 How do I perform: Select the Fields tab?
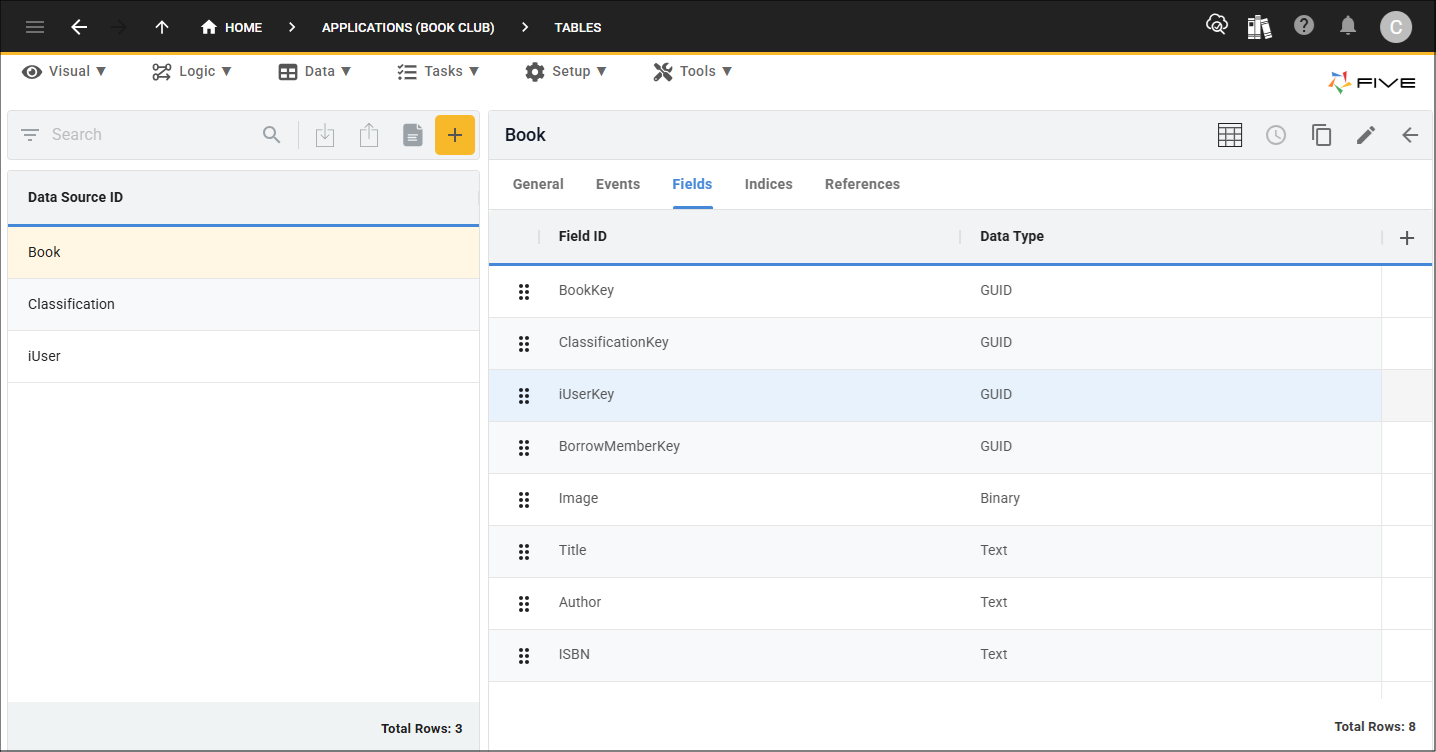[x=692, y=184]
